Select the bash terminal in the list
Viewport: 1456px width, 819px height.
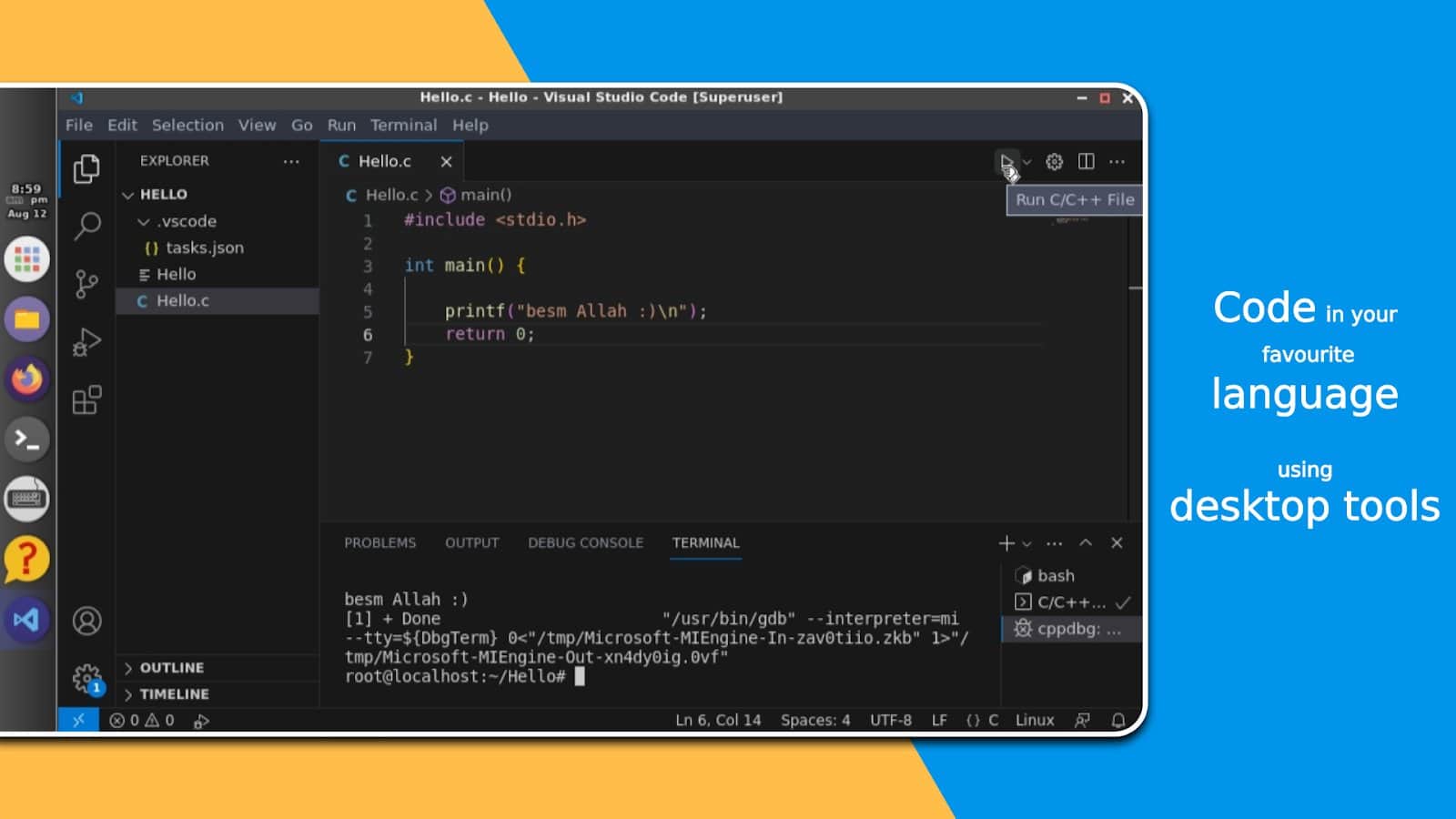(1056, 576)
